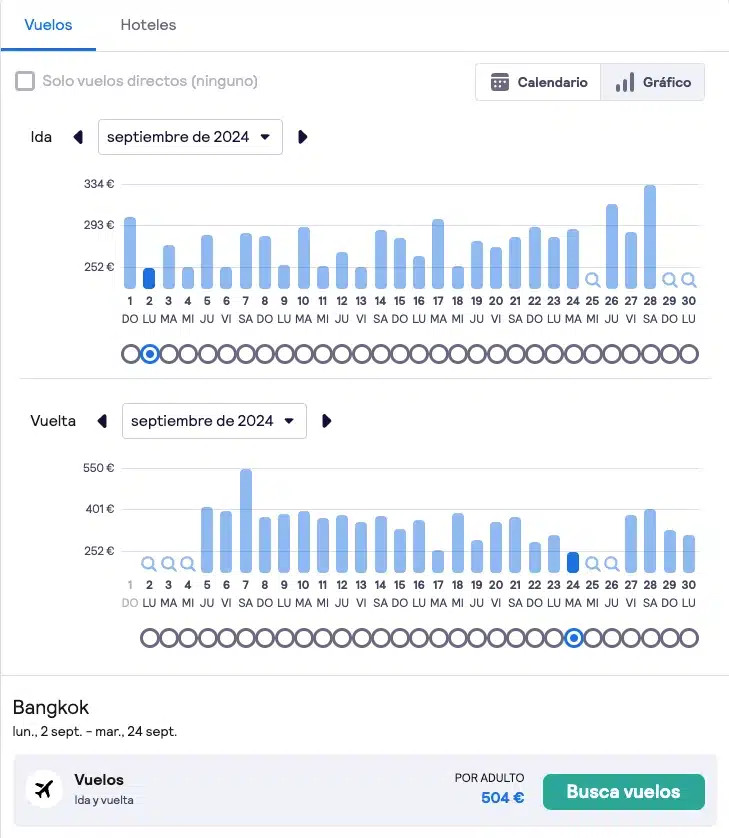Click the magnifier icon on September 4 return bar

tap(187, 564)
